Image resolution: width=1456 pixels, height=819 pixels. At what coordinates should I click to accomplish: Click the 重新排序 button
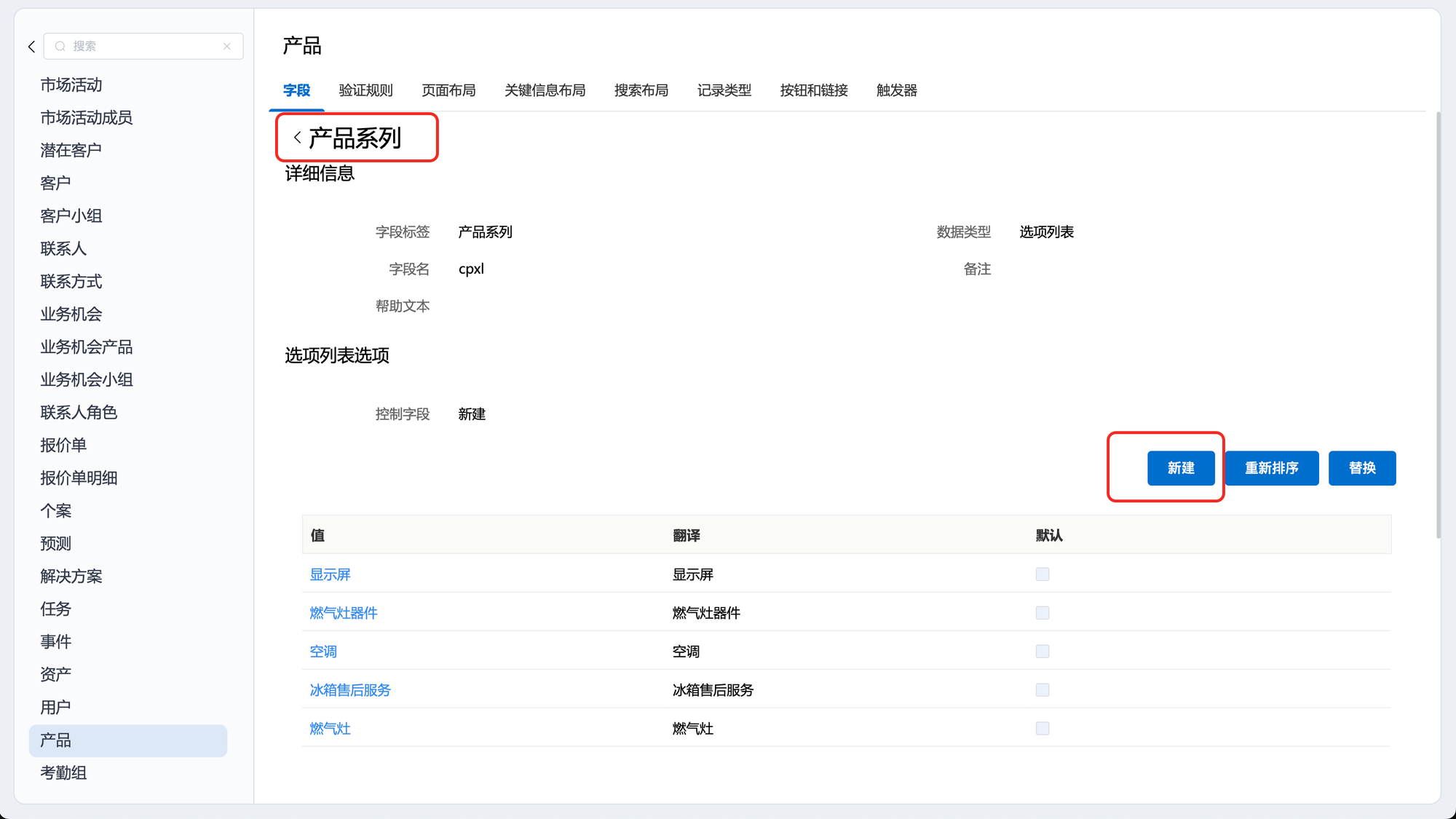point(1271,468)
